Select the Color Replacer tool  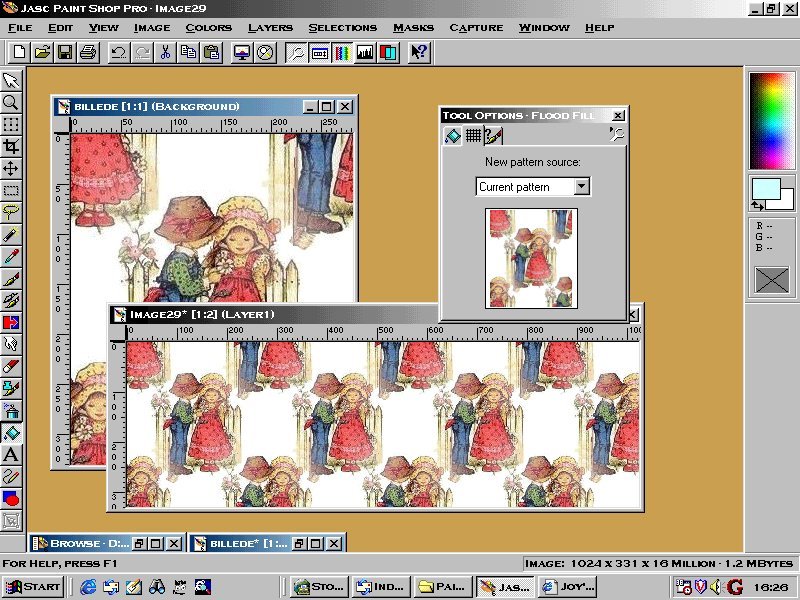pos(11,322)
